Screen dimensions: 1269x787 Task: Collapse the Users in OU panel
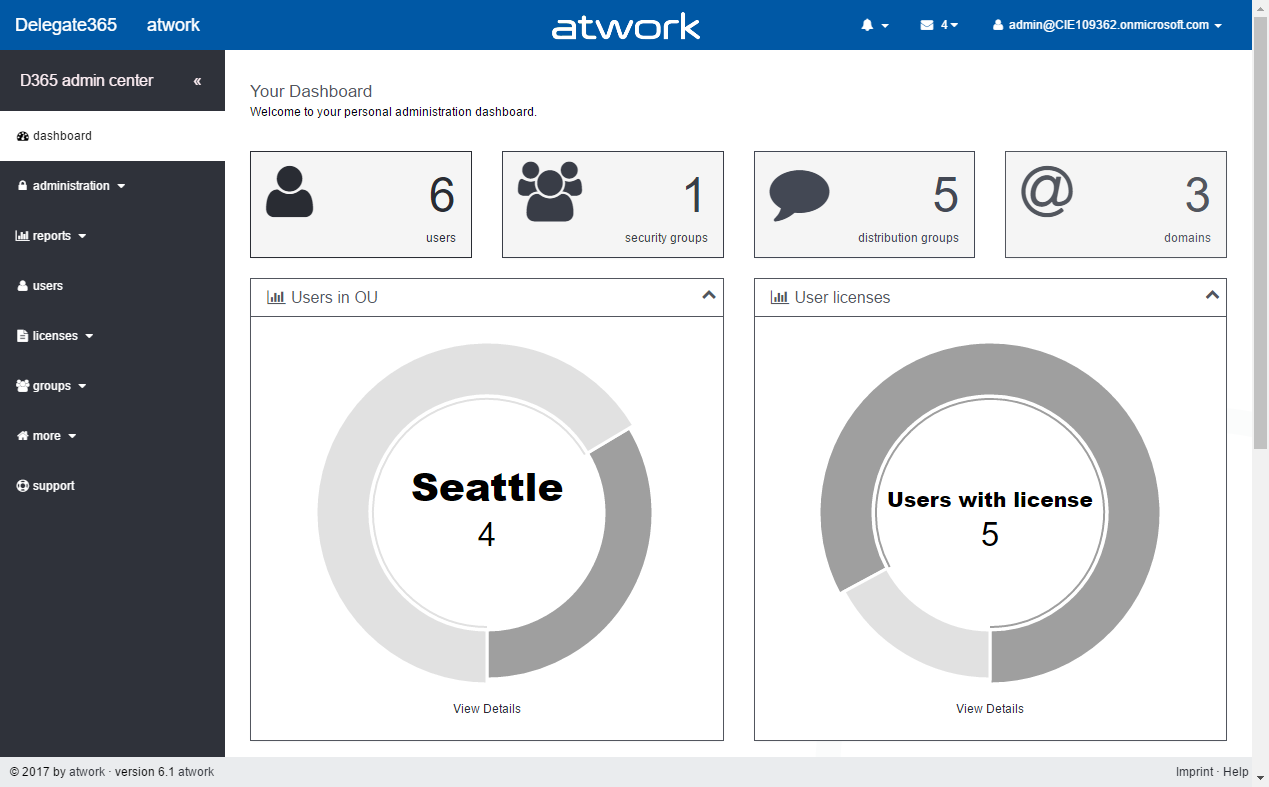[x=709, y=295]
